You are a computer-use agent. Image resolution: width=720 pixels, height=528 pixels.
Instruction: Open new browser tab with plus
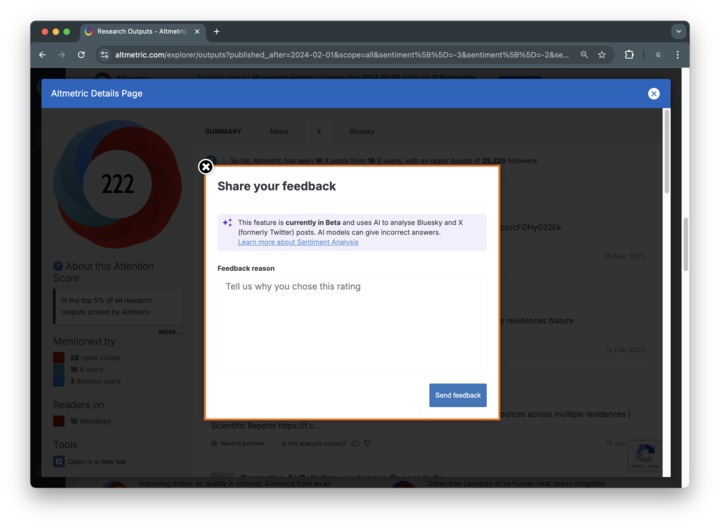pyautogui.click(x=216, y=31)
